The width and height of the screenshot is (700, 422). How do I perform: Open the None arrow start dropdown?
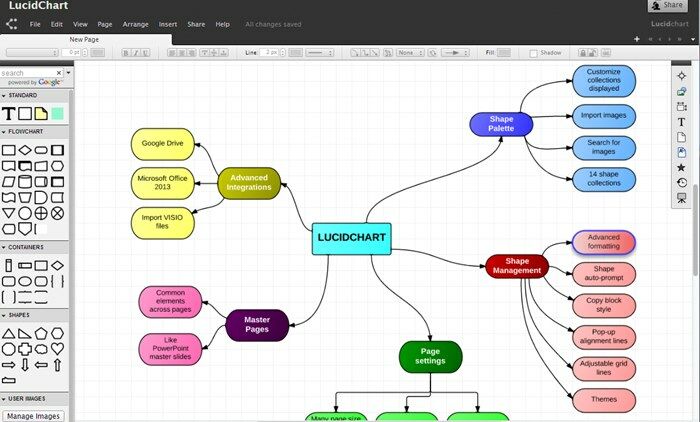tap(410, 53)
